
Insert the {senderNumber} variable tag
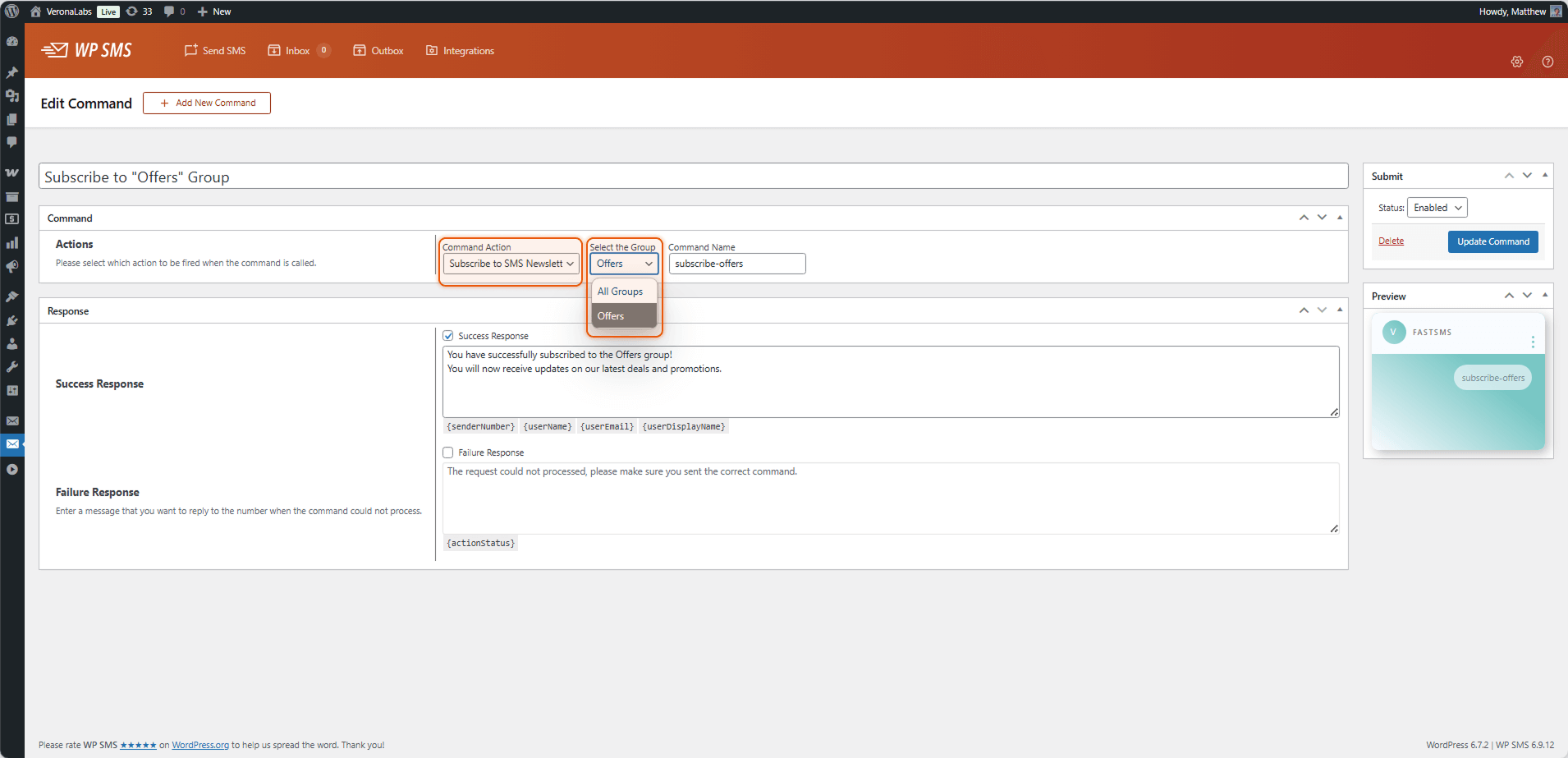(x=481, y=427)
